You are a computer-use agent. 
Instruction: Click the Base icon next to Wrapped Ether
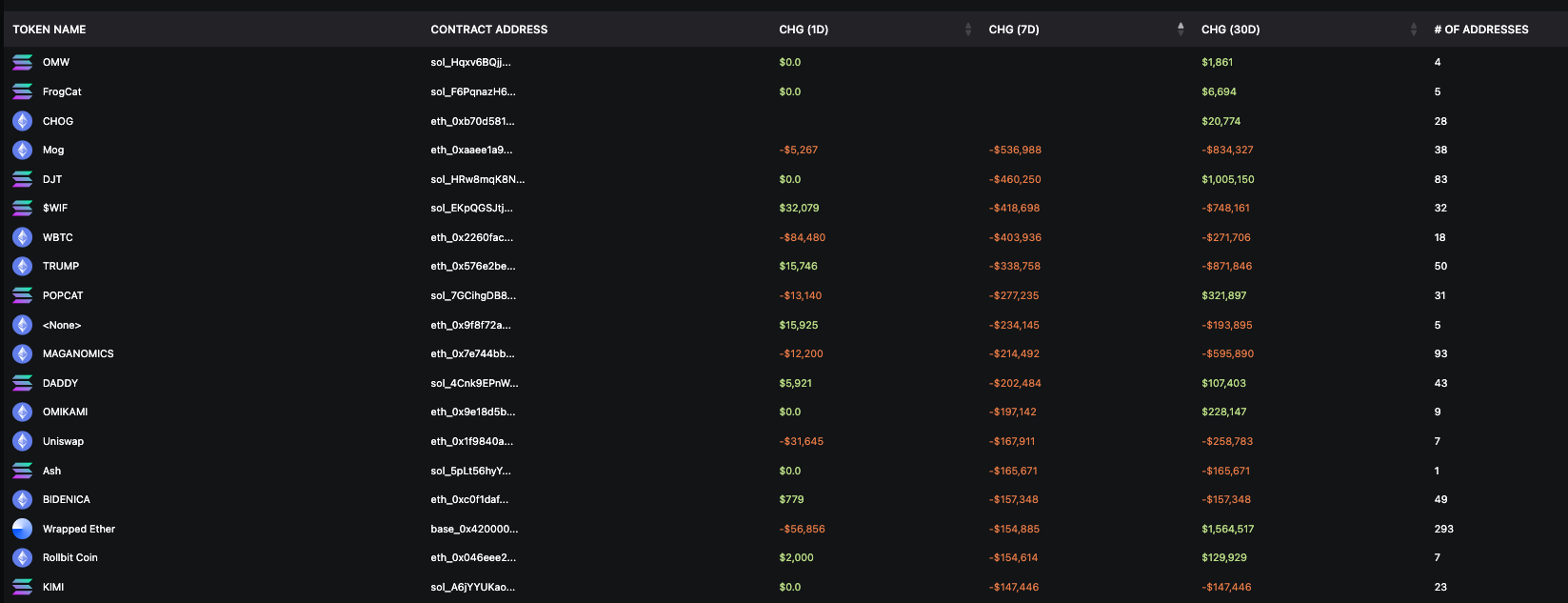click(22, 529)
